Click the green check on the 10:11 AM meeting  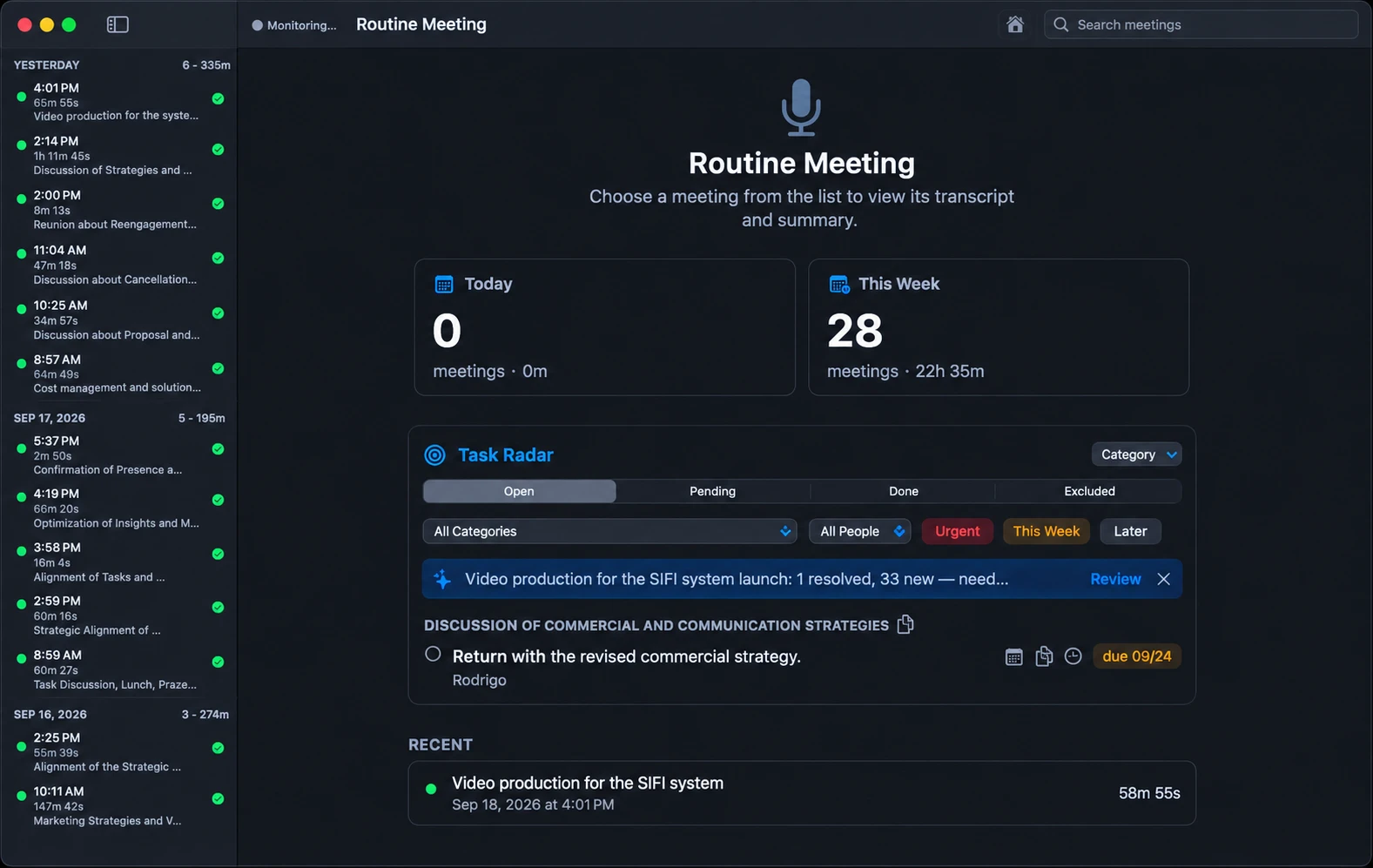[x=218, y=798]
